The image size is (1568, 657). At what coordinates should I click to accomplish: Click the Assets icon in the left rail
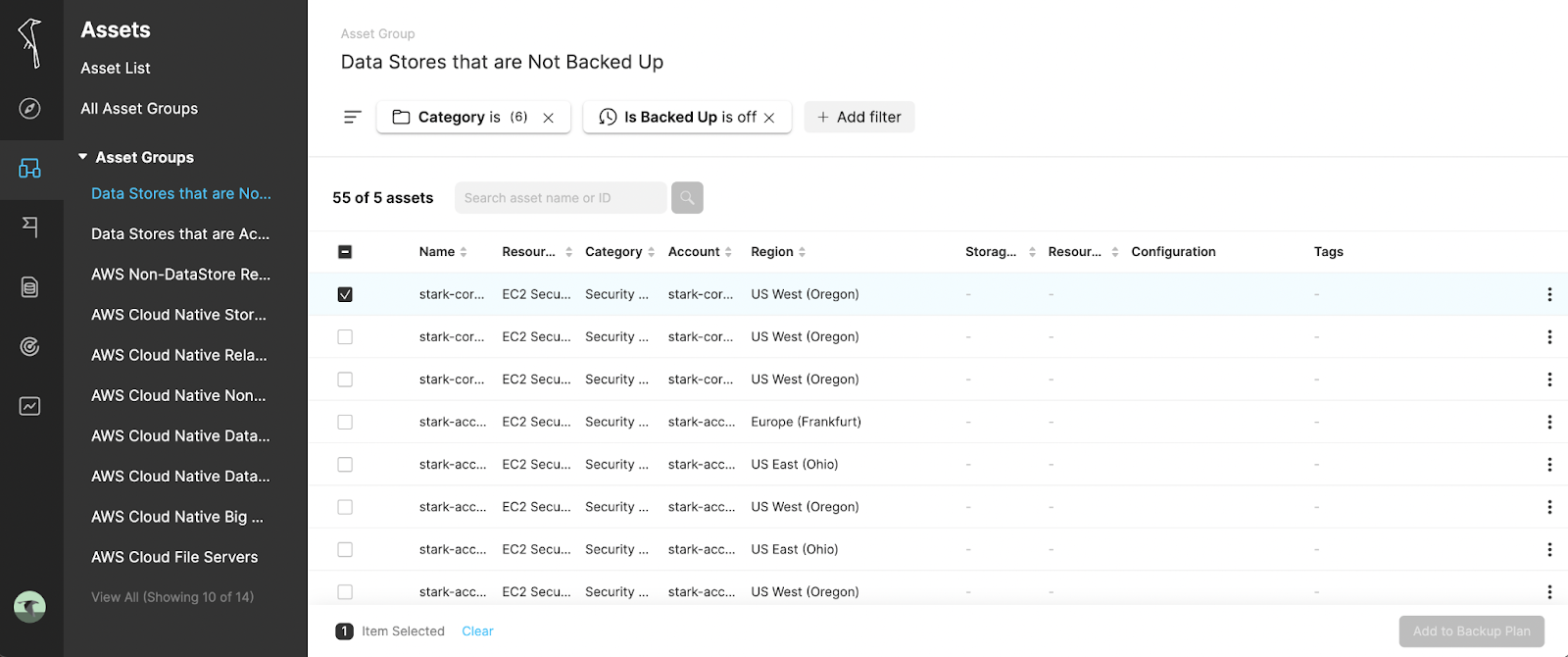point(30,169)
